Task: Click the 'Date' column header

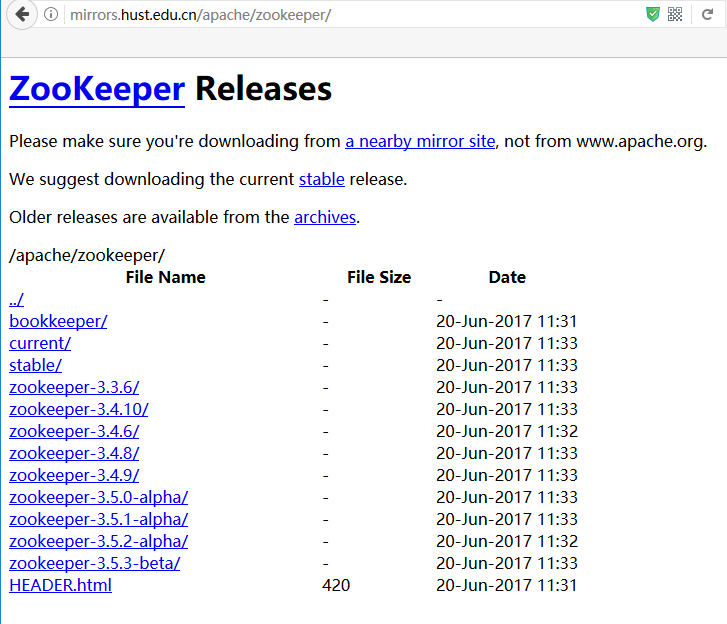Action: pos(507,277)
